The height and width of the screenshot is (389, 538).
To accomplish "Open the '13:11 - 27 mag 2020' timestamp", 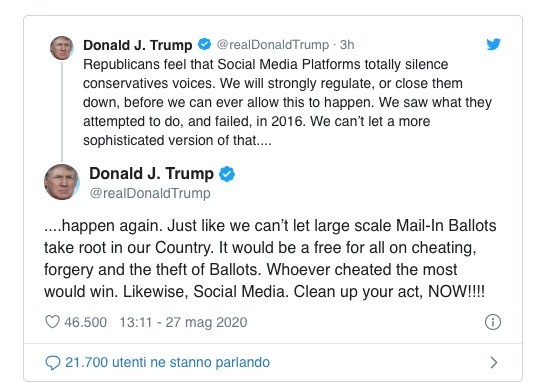I will (183, 322).
